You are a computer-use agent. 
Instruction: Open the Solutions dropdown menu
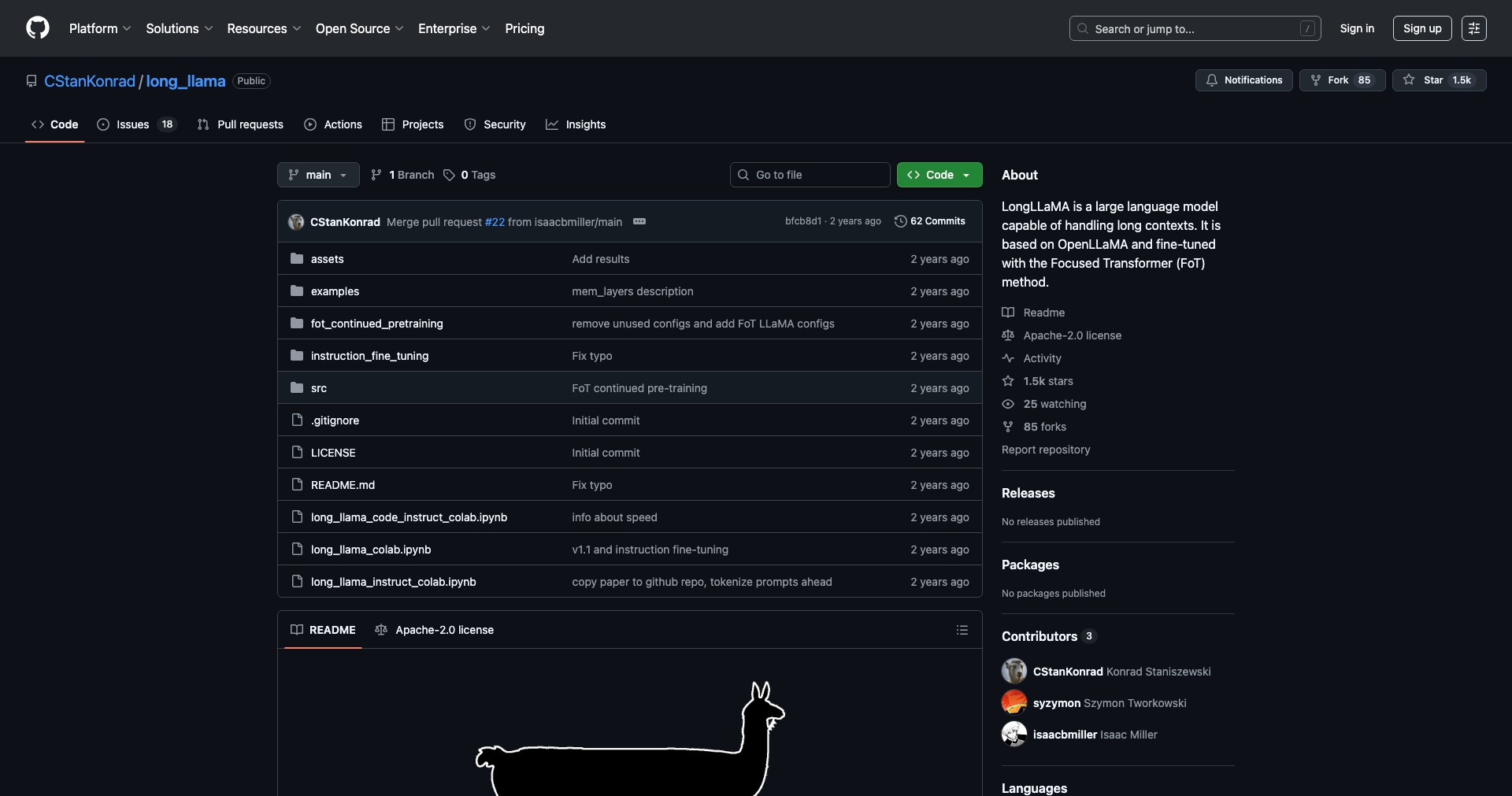coord(180,28)
